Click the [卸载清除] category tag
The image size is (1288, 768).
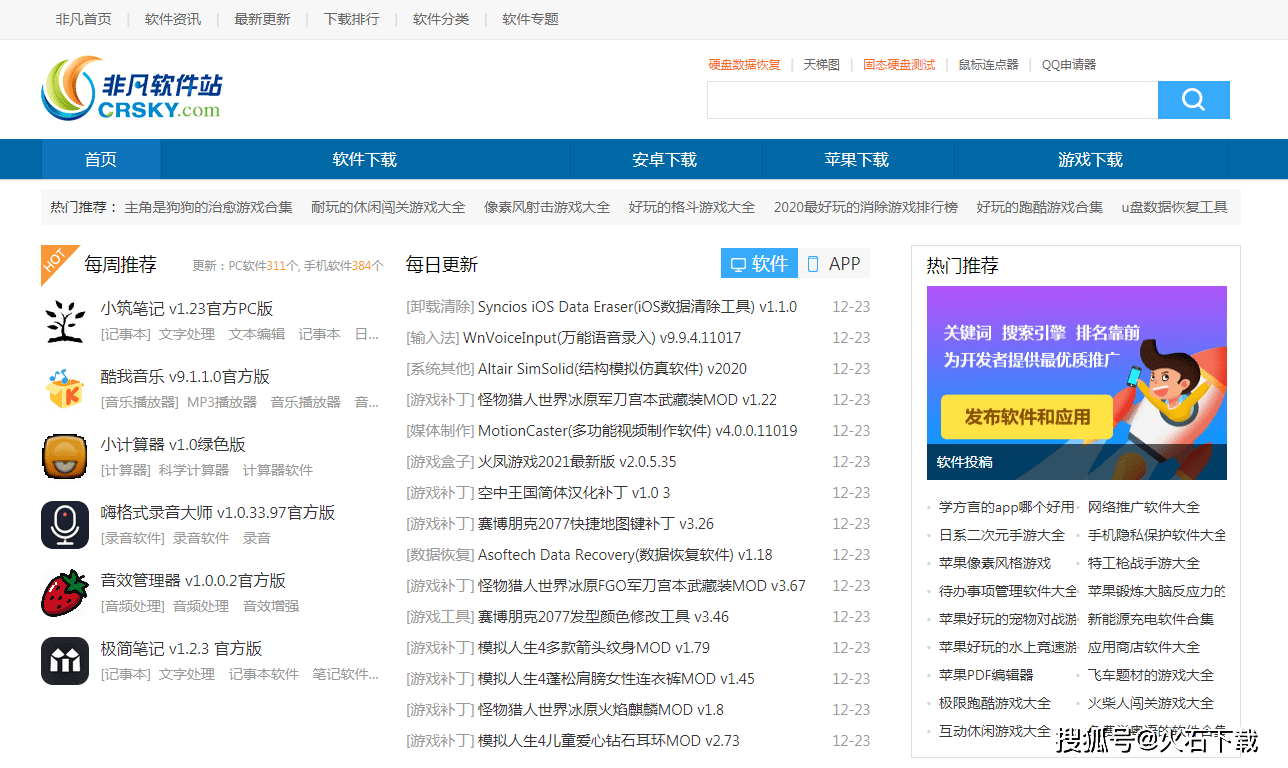point(440,307)
